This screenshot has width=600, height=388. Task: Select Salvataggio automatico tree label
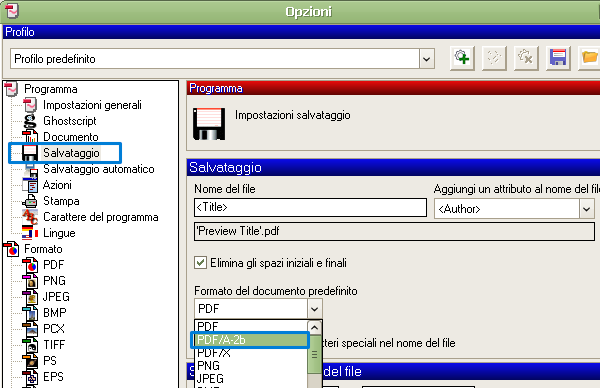pyautogui.click(x=99, y=169)
